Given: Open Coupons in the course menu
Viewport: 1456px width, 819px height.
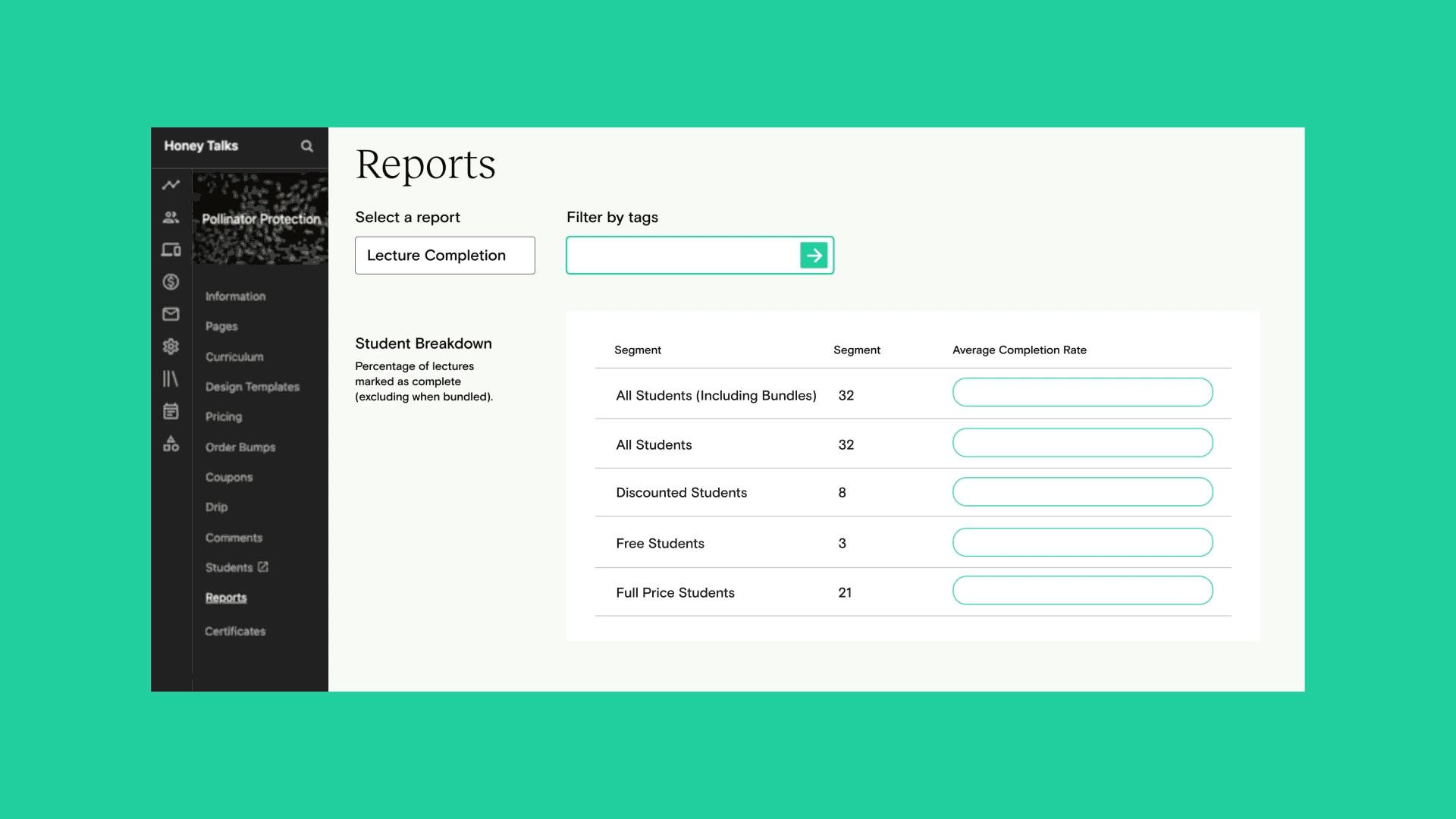Looking at the screenshot, I should [x=229, y=478].
